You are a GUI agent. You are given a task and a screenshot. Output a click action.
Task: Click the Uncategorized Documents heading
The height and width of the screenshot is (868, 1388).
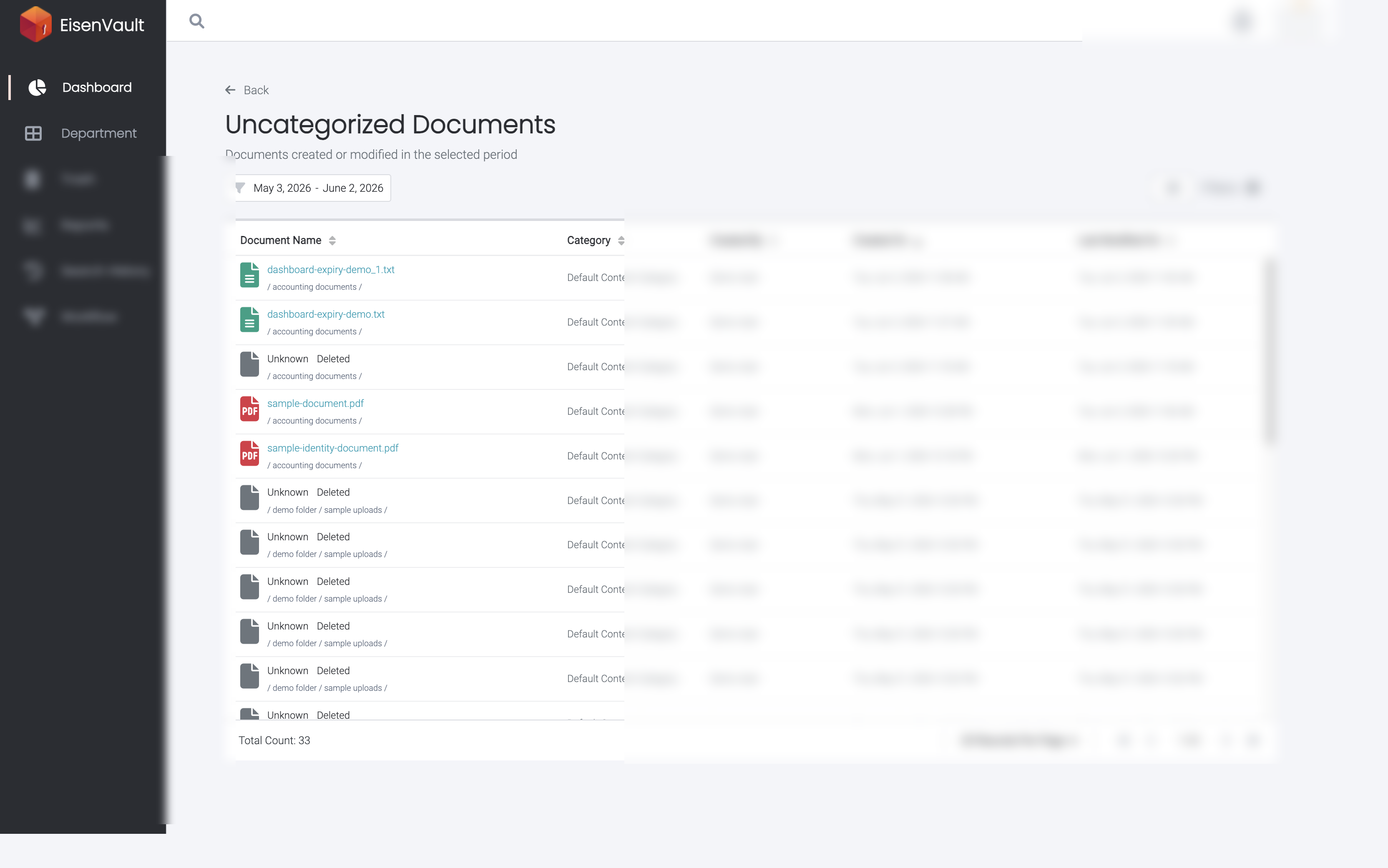[x=390, y=125]
